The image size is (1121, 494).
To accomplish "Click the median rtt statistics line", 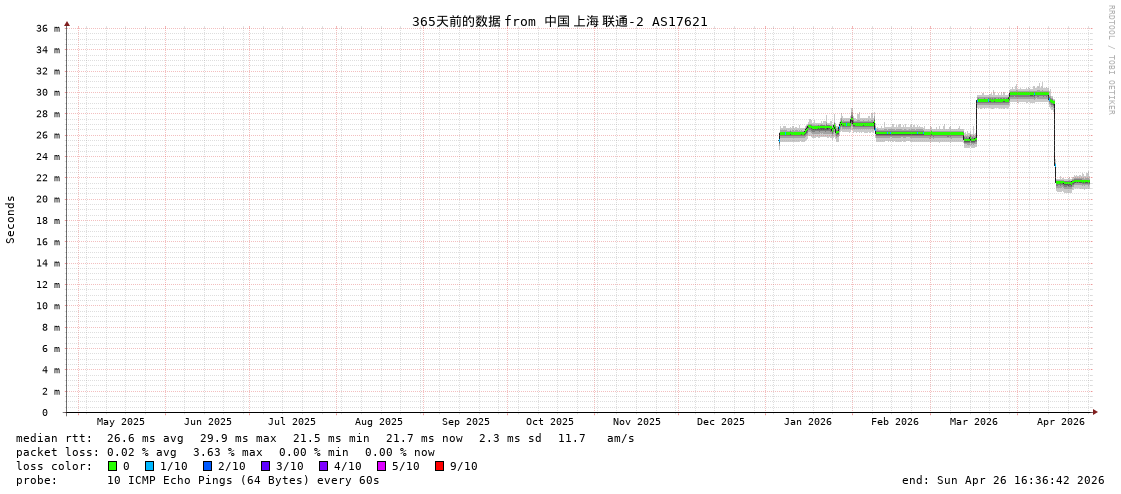I will 325,438.
